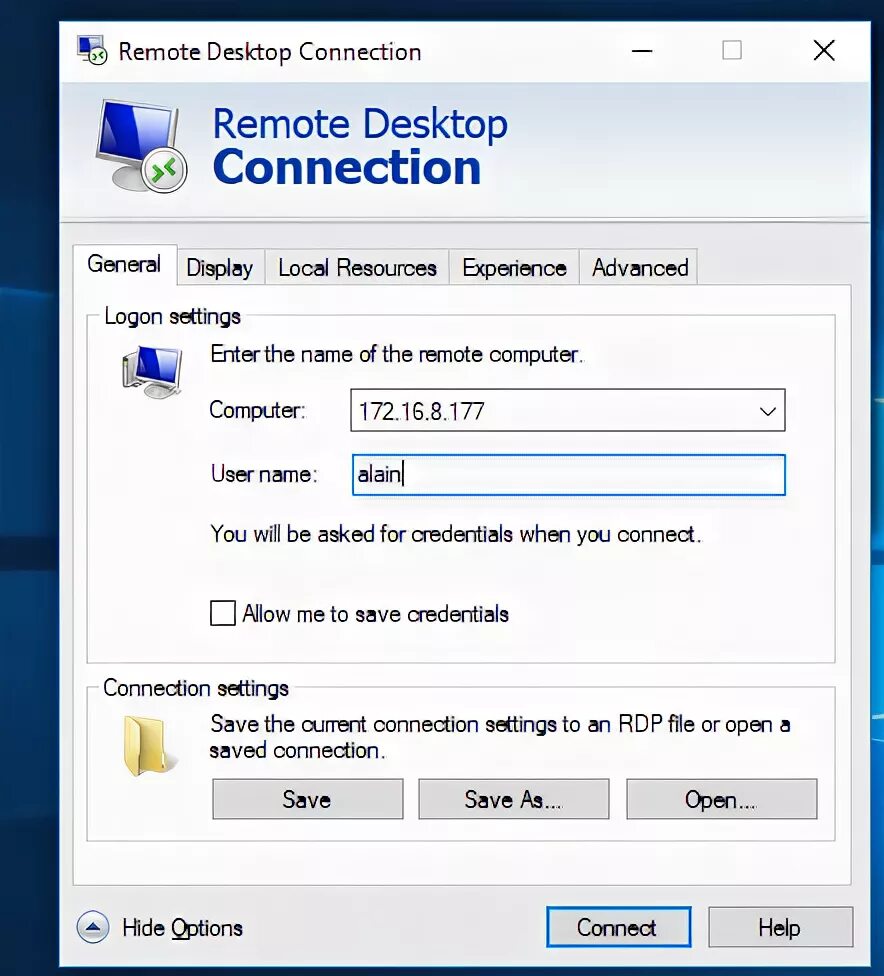Click the 'Save the current connection settings' description
The image size is (884, 976).
coord(500,737)
